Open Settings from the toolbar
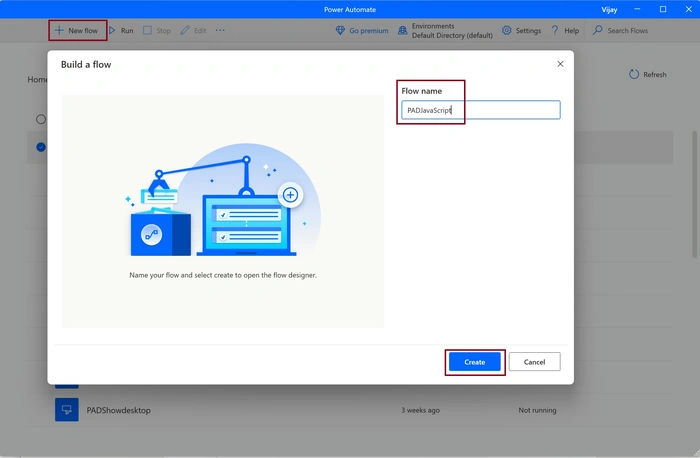The width and height of the screenshot is (700, 458). click(521, 30)
